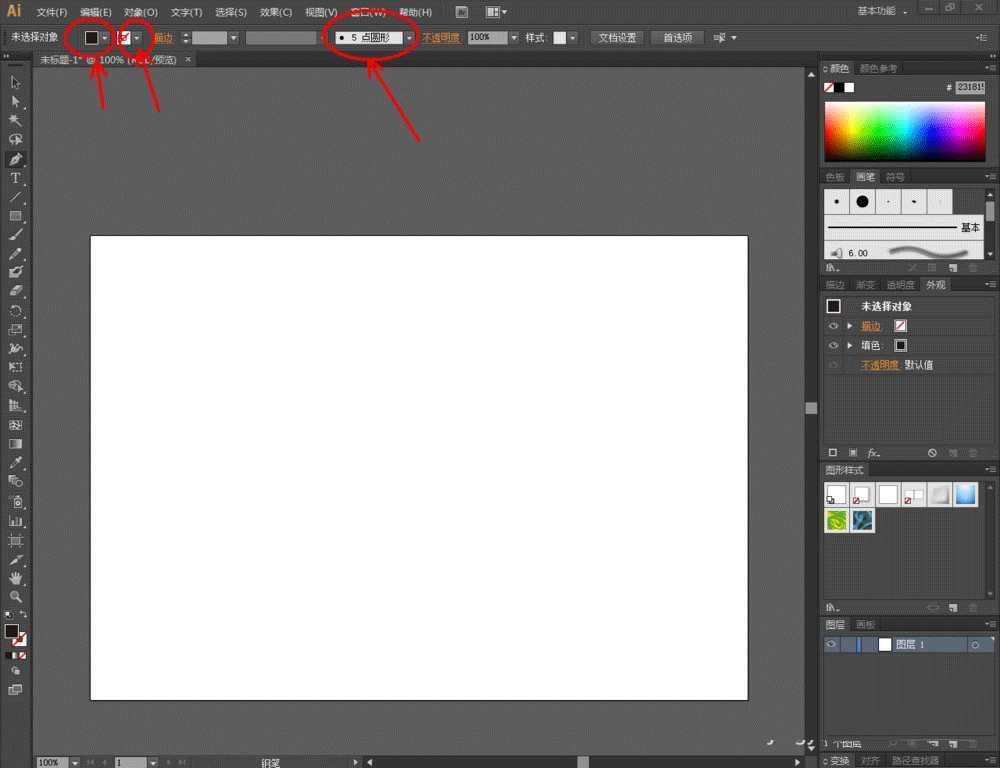Click the hex color value field

tap(969, 87)
